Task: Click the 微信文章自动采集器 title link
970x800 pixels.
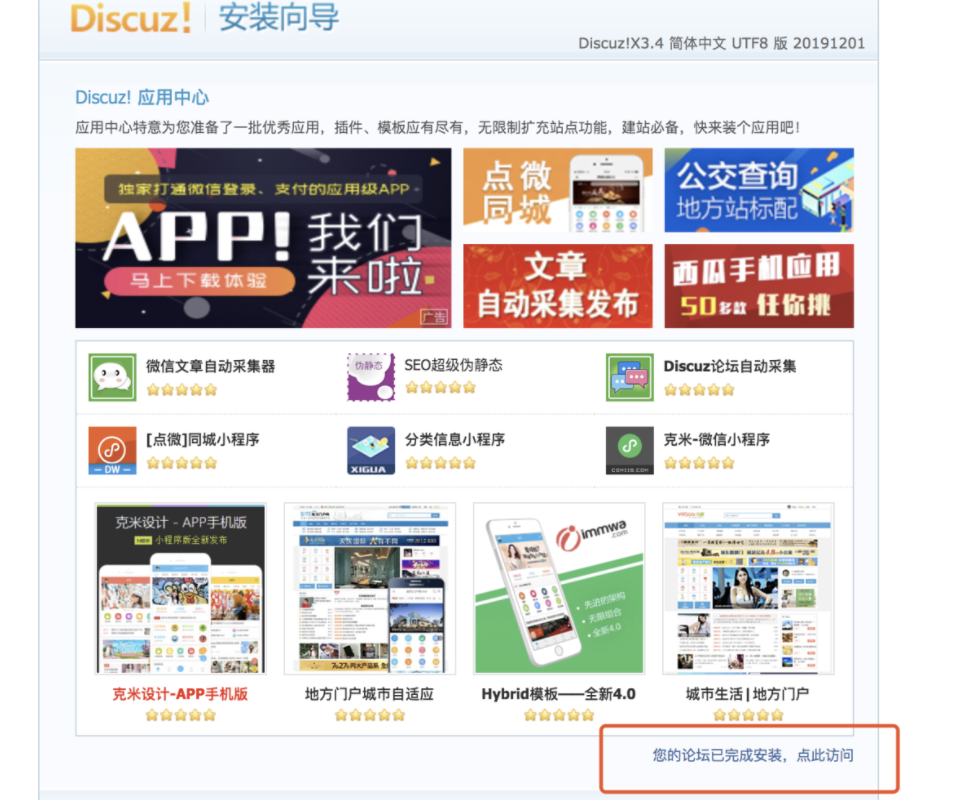Action: click(210, 366)
